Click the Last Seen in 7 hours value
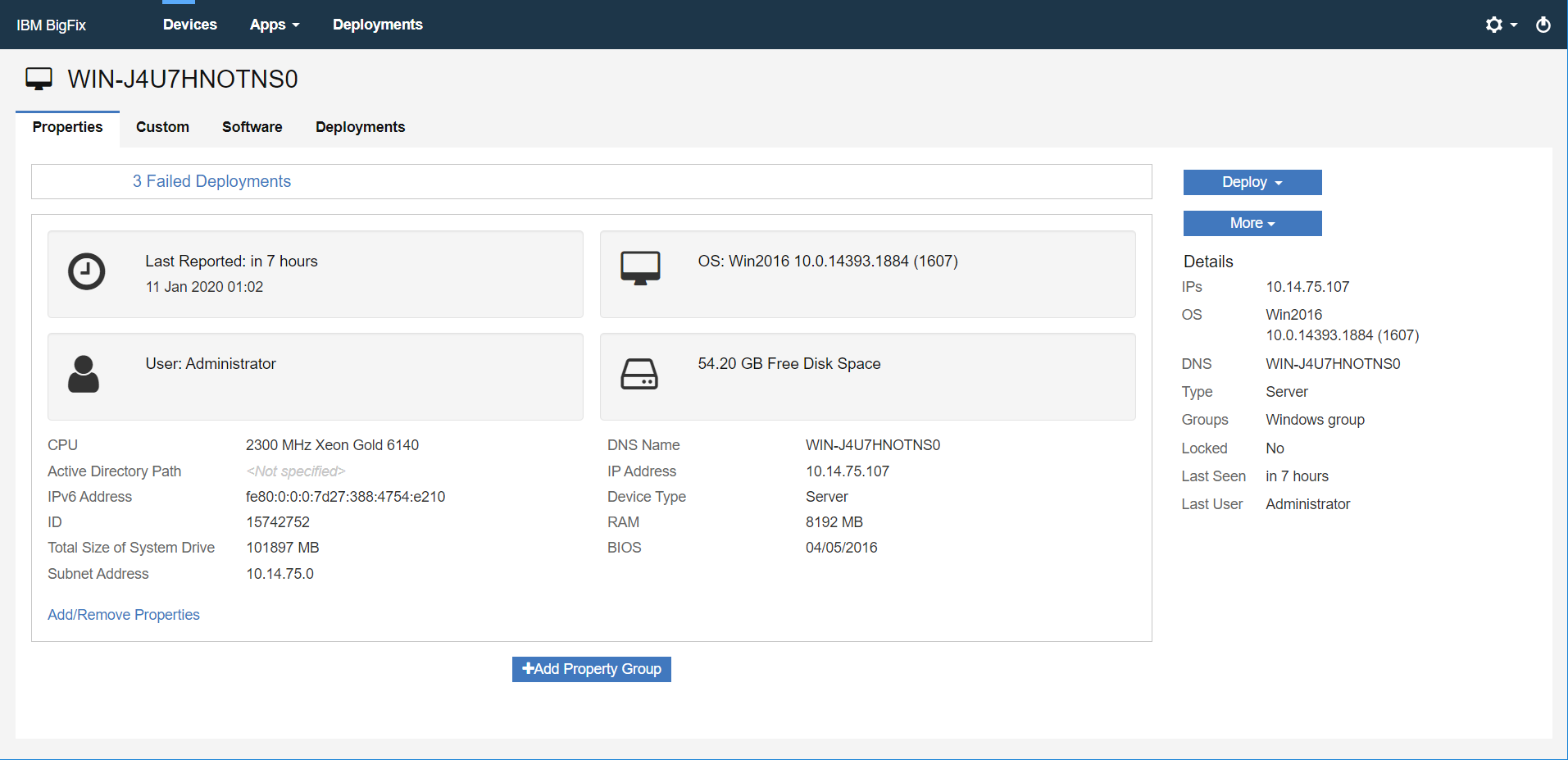The image size is (1568, 760). pos(1297,476)
